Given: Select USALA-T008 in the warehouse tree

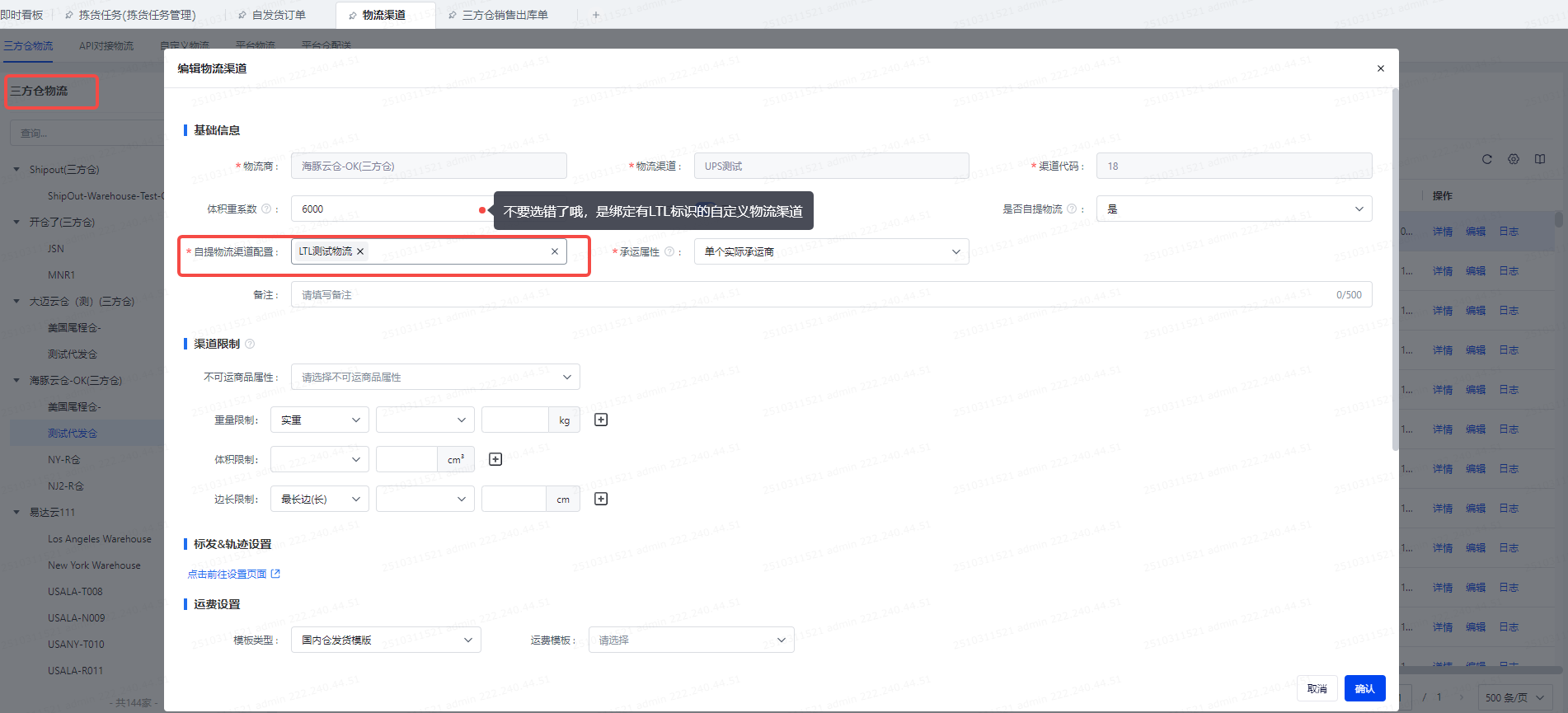Looking at the screenshot, I should pyautogui.click(x=75, y=591).
